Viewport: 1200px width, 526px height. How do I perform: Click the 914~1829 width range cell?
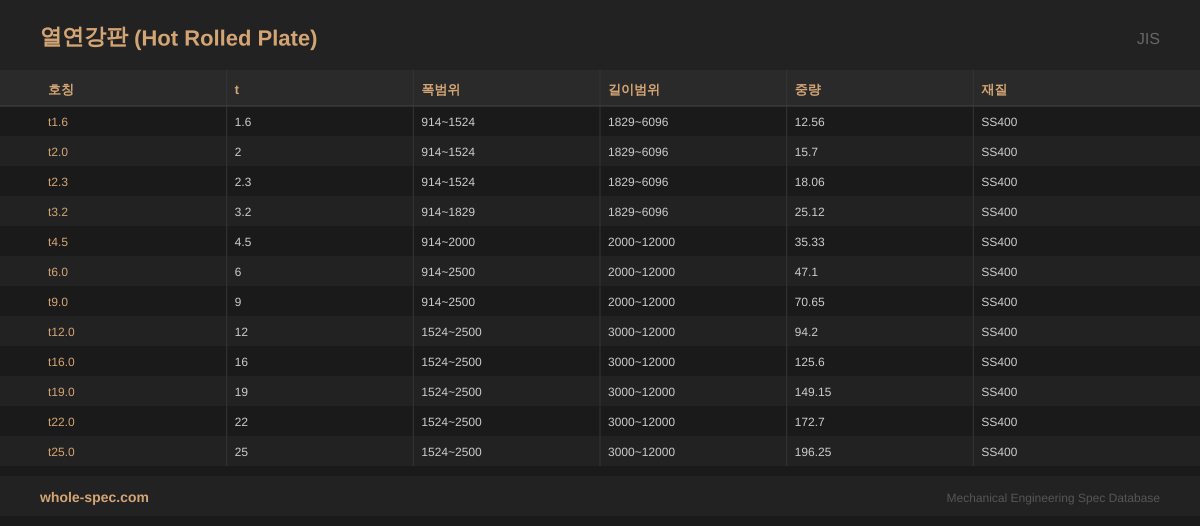(447, 212)
